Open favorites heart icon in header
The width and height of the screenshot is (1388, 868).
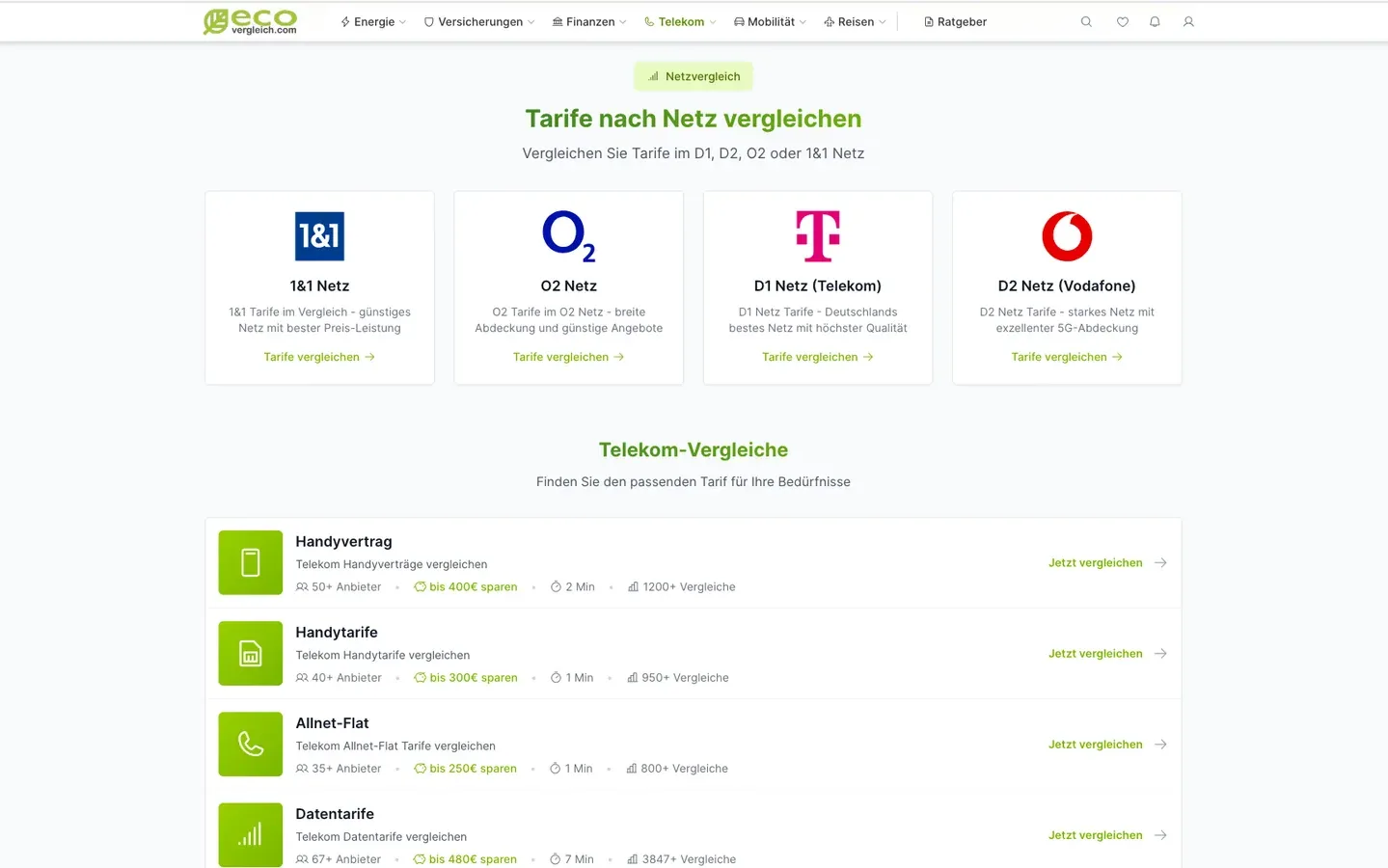pos(1122,22)
